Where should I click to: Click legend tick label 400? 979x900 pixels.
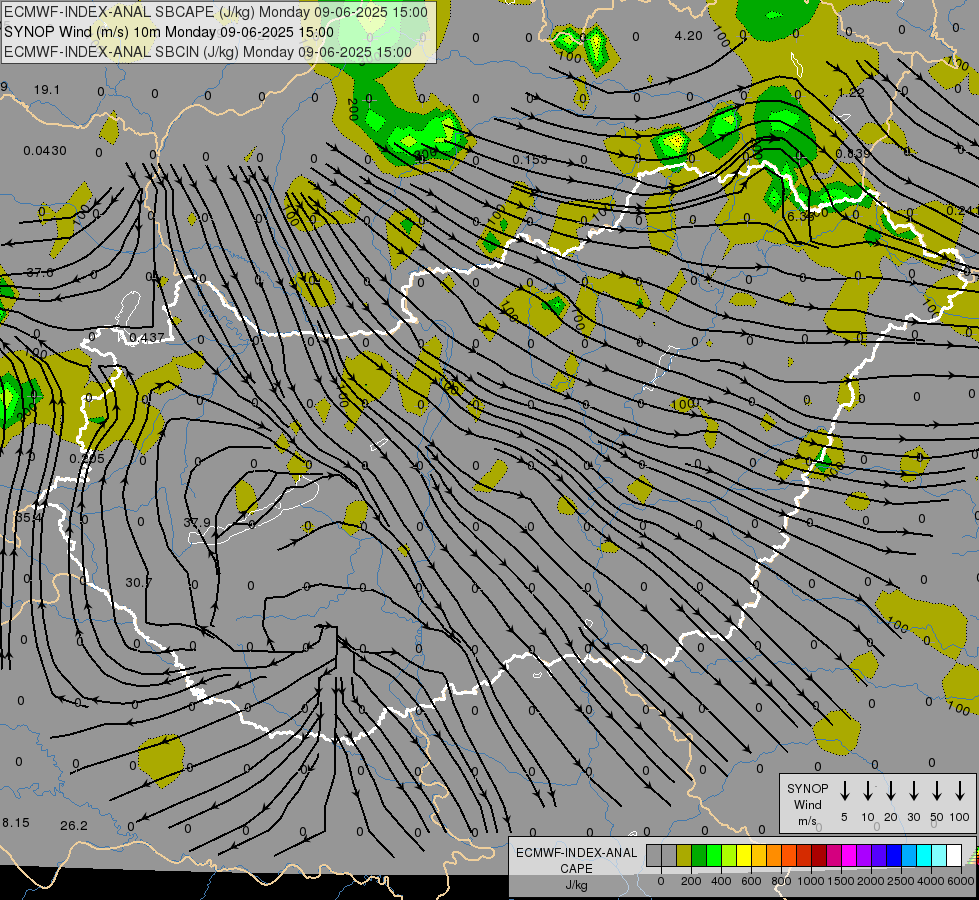[721, 881]
